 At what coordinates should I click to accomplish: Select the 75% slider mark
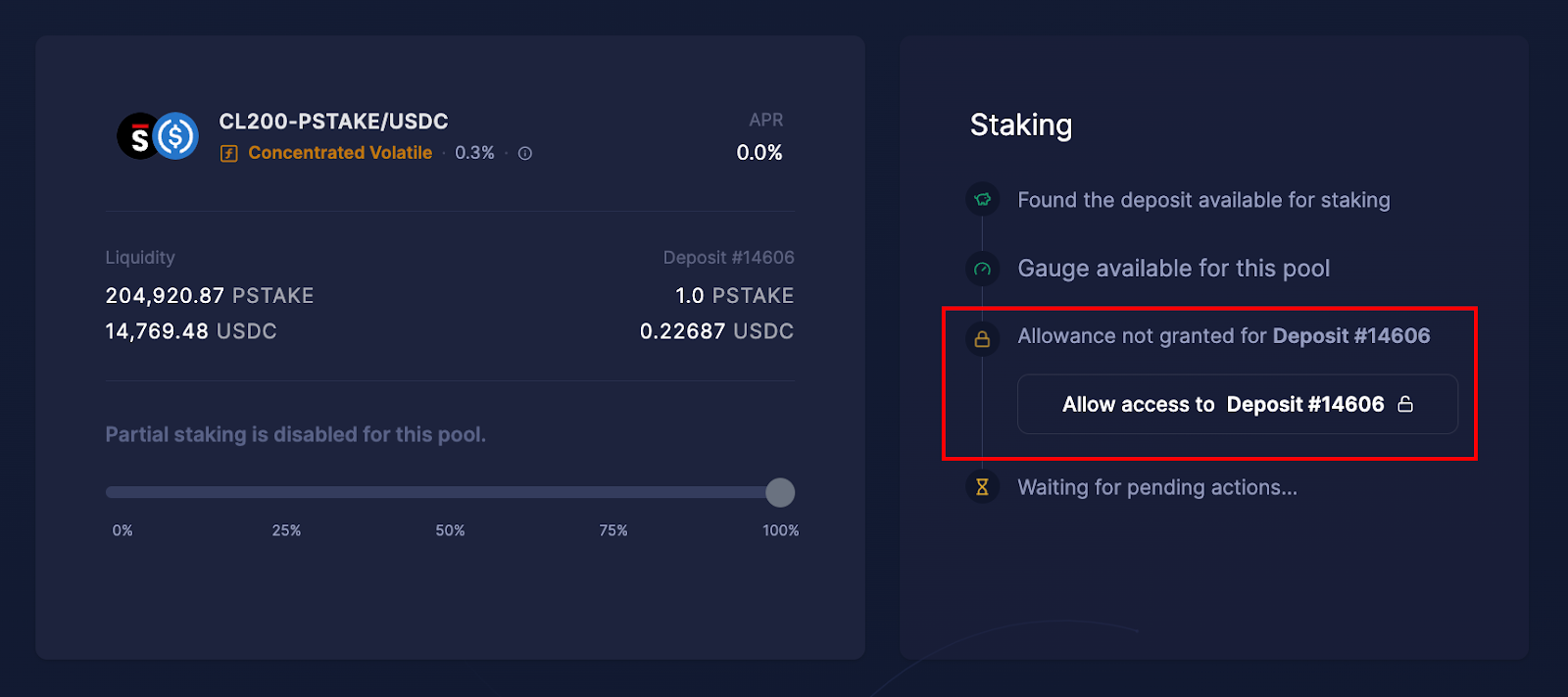pyautogui.click(x=613, y=530)
